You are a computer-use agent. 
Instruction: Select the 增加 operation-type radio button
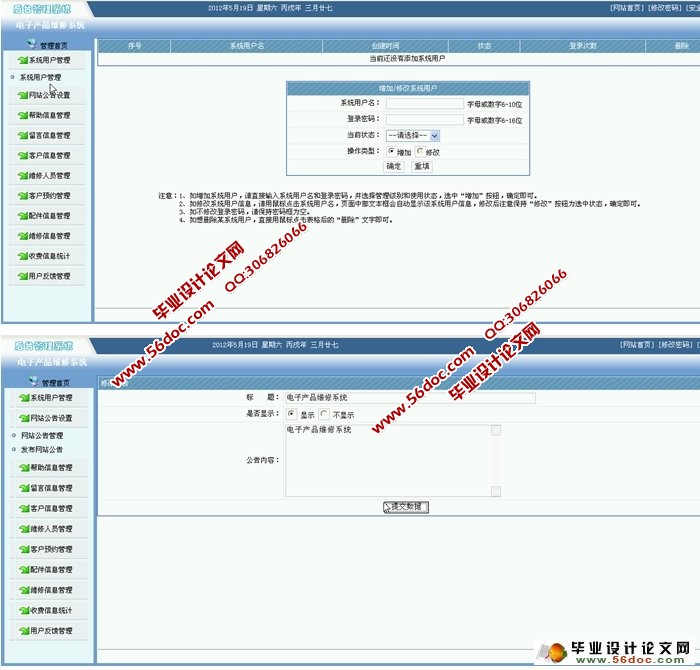point(391,151)
